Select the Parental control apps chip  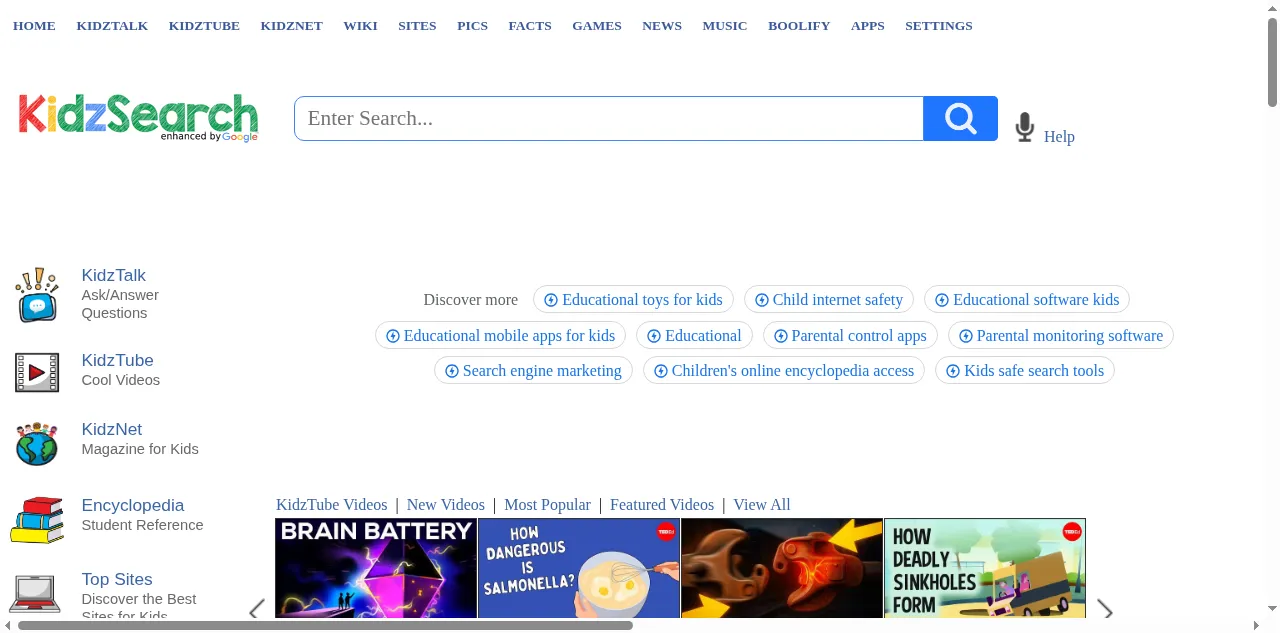(850, 336)
